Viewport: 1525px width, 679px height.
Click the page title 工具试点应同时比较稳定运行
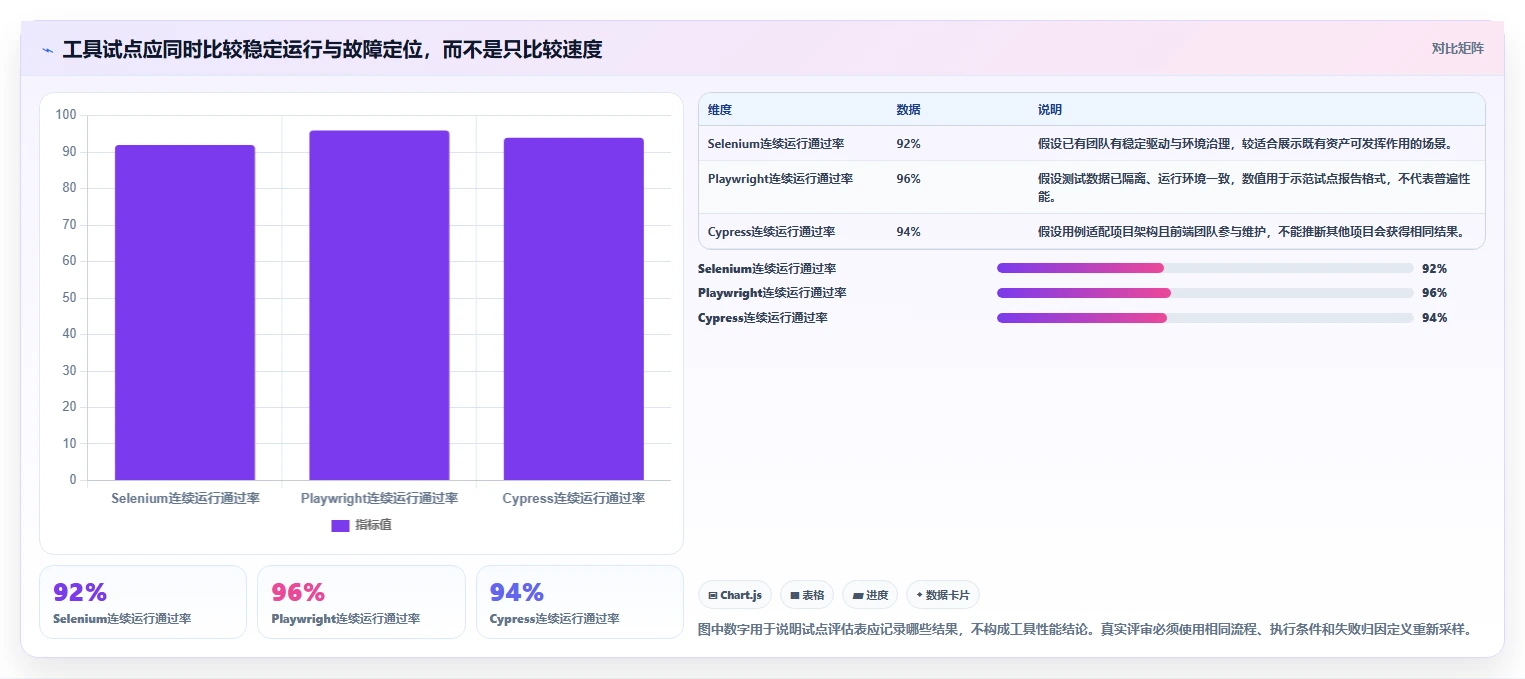coord(332,49)
